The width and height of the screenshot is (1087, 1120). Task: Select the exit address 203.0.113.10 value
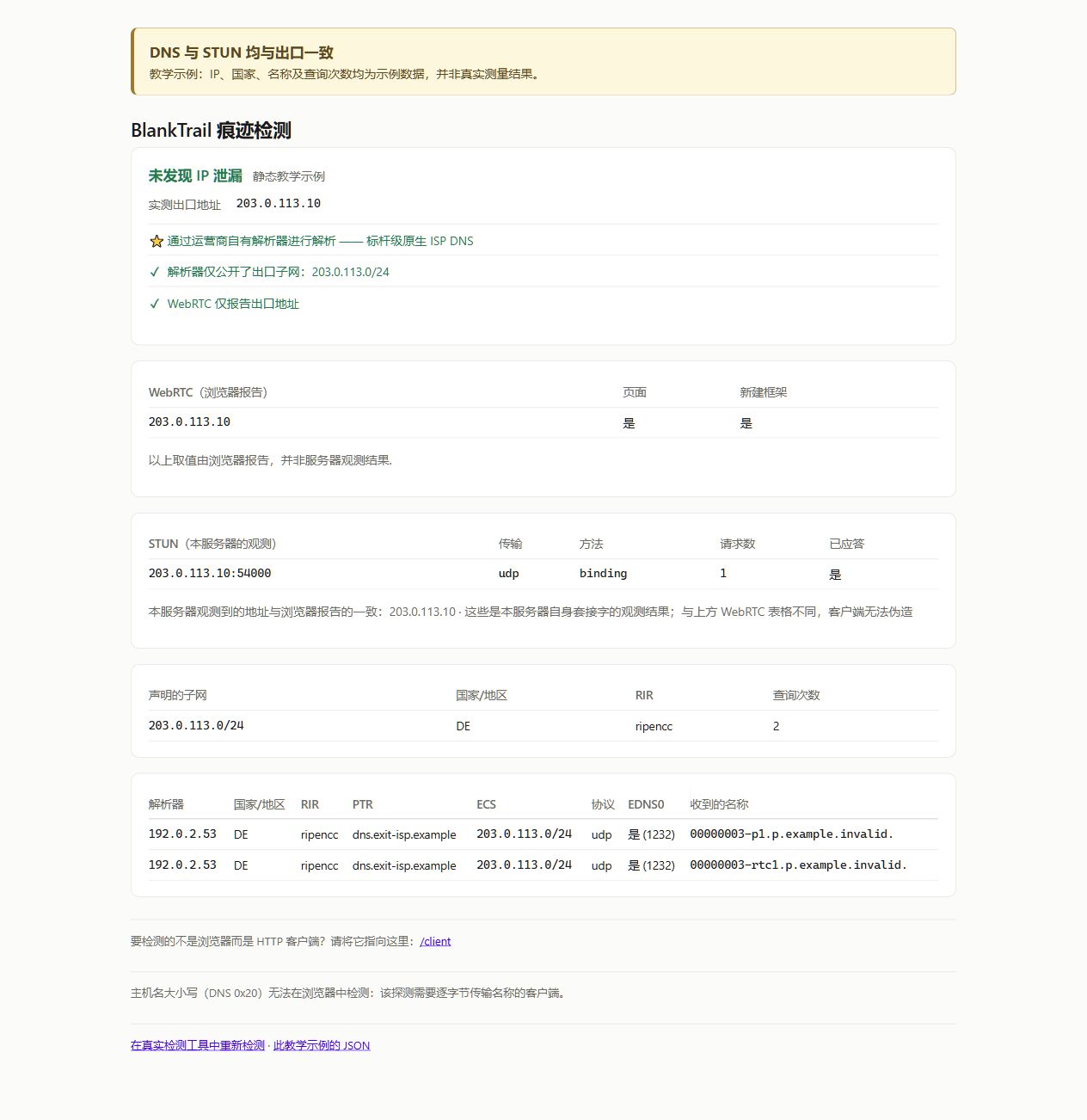(278, 204)
